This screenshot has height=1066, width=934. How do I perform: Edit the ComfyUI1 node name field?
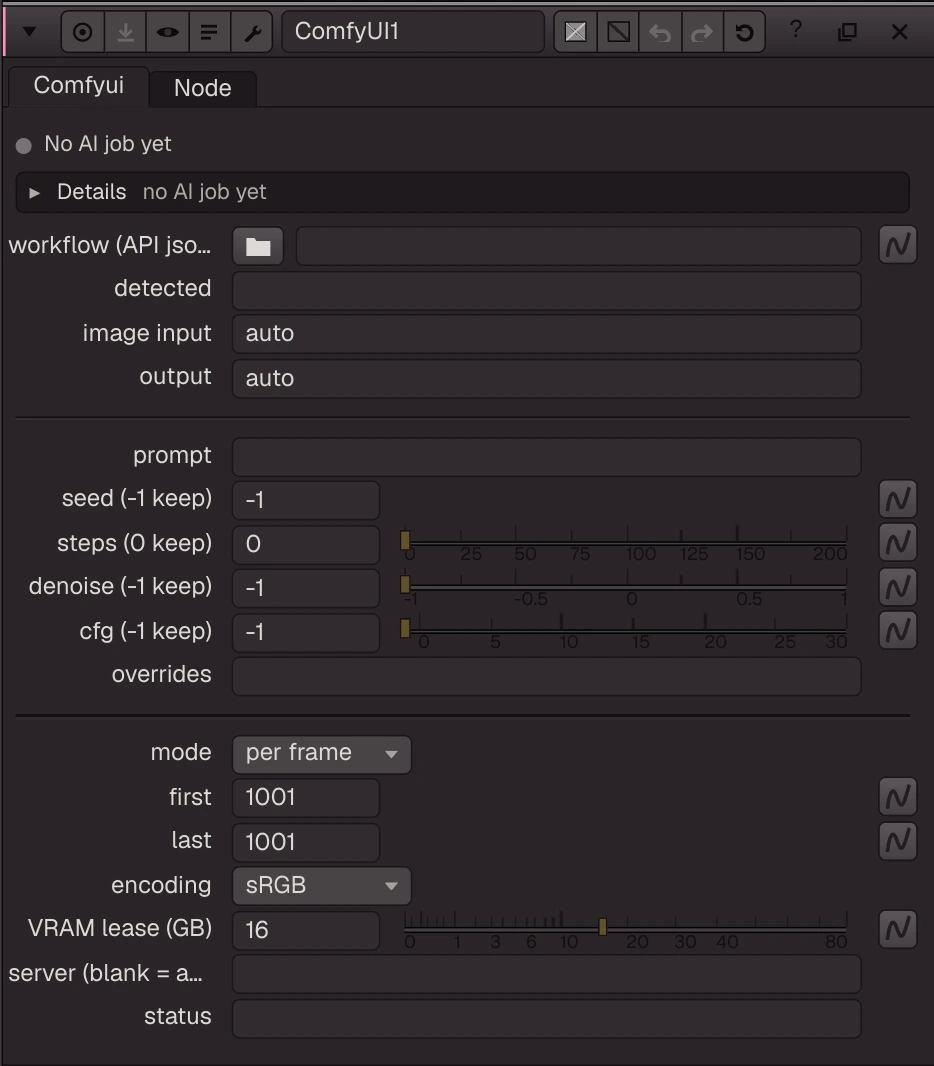413,31
